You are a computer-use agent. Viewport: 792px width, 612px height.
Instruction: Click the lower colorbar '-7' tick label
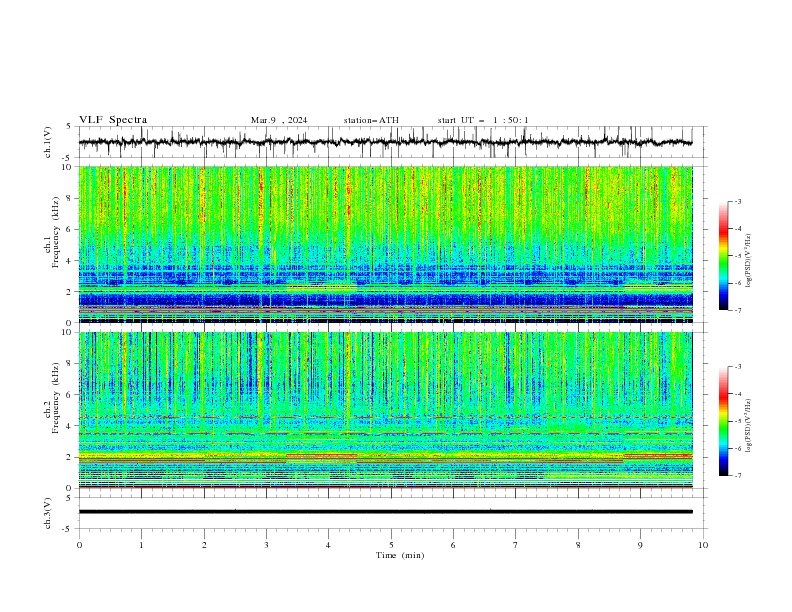coord(738,475)
